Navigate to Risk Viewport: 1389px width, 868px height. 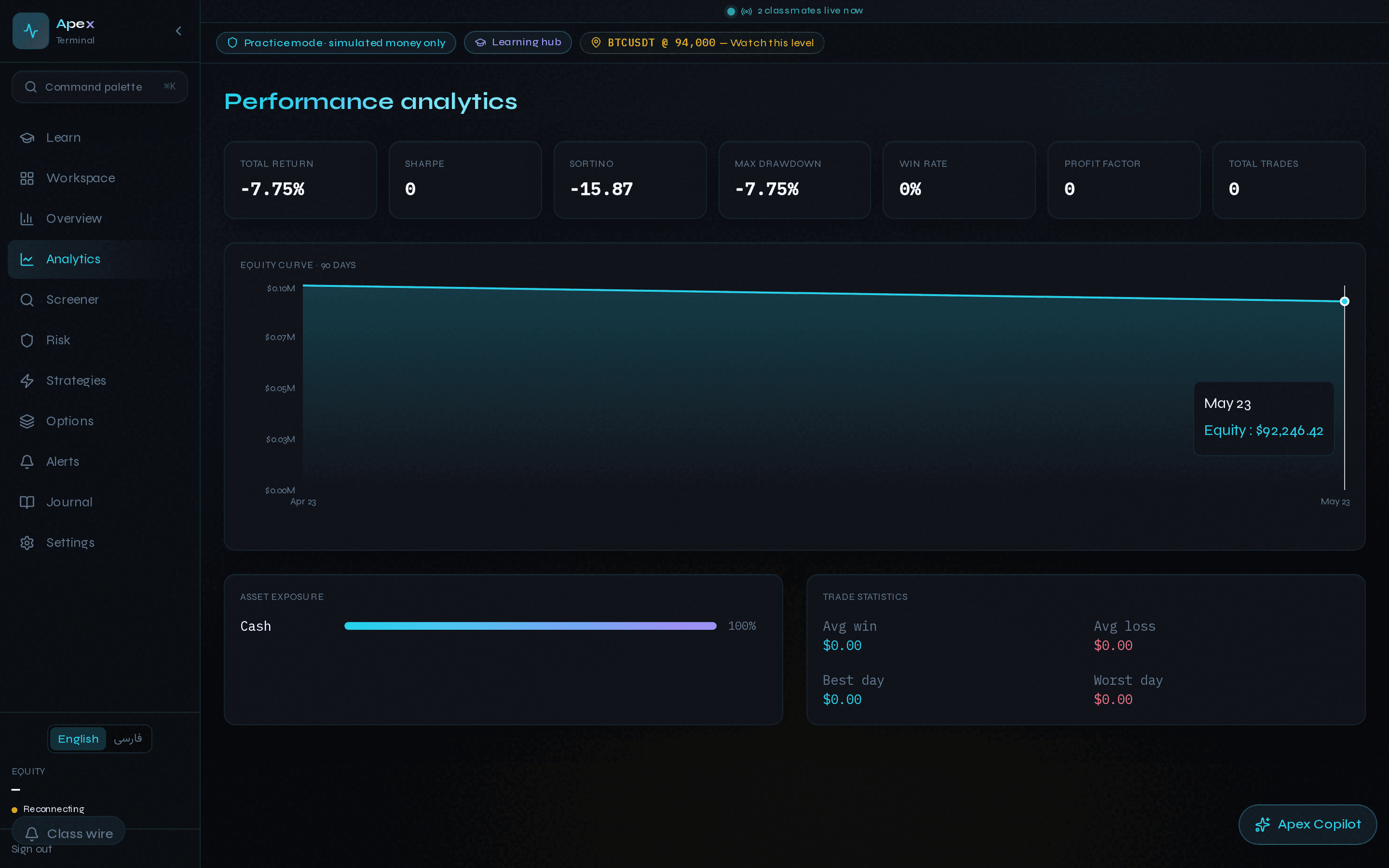point(99,340)
